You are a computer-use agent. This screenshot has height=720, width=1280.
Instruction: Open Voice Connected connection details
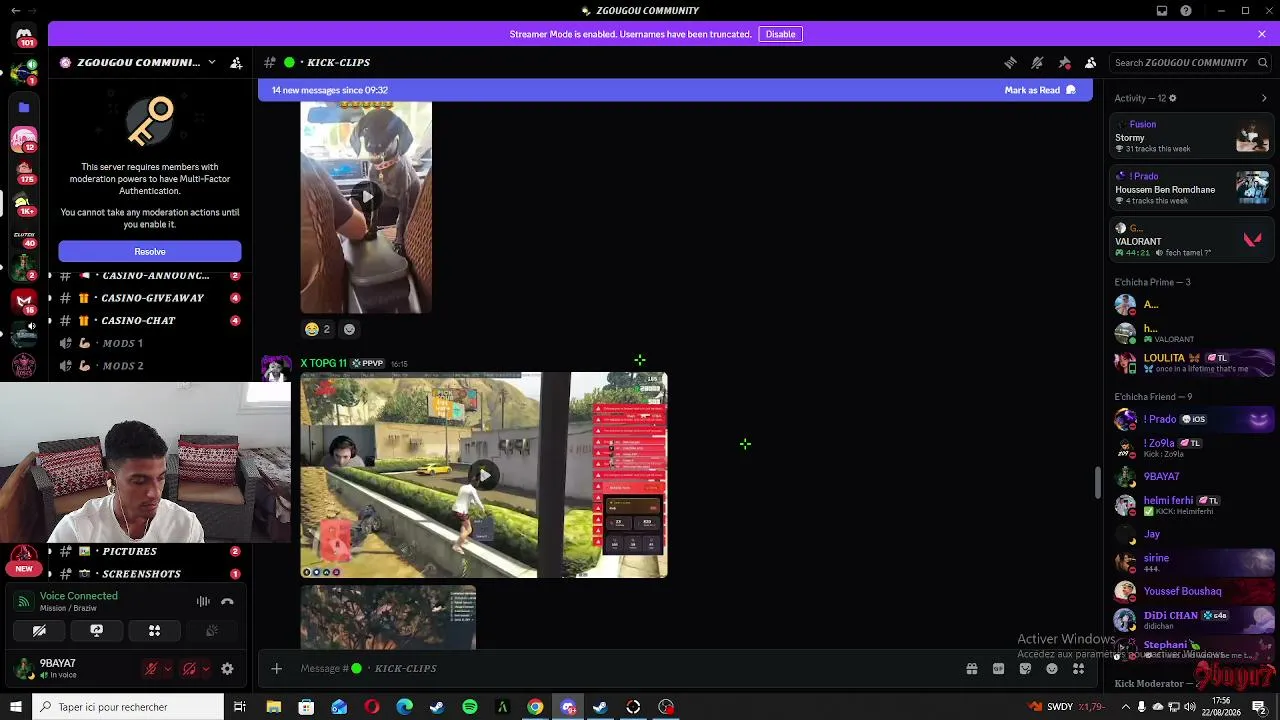point(79,596)
